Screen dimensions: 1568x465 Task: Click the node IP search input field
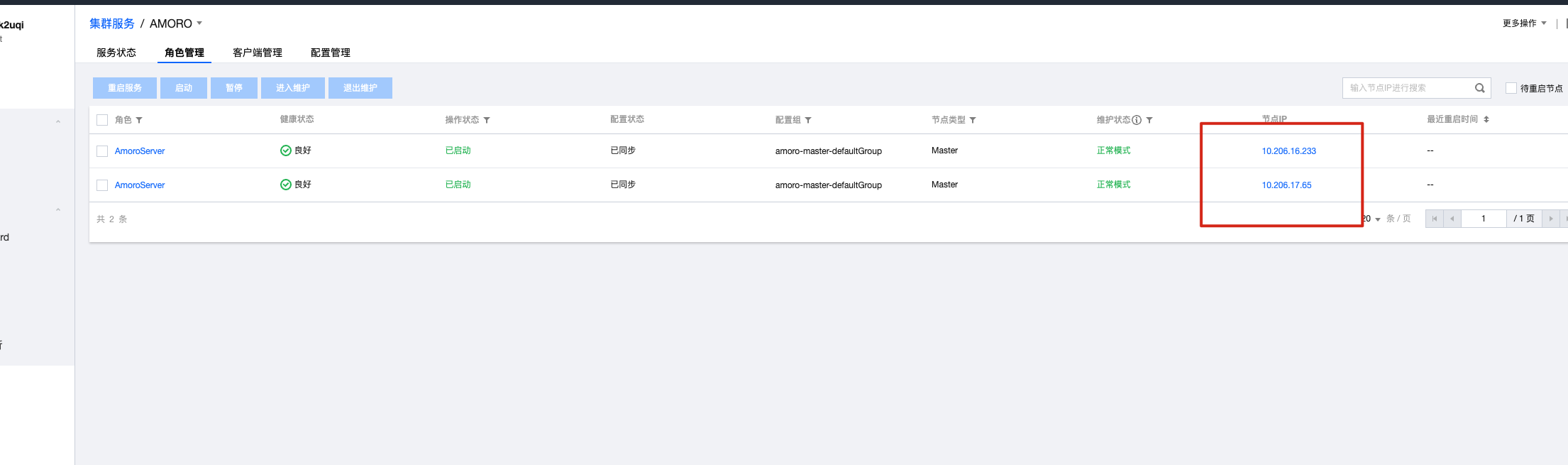pyautogui.click(x=1405, y=88)
